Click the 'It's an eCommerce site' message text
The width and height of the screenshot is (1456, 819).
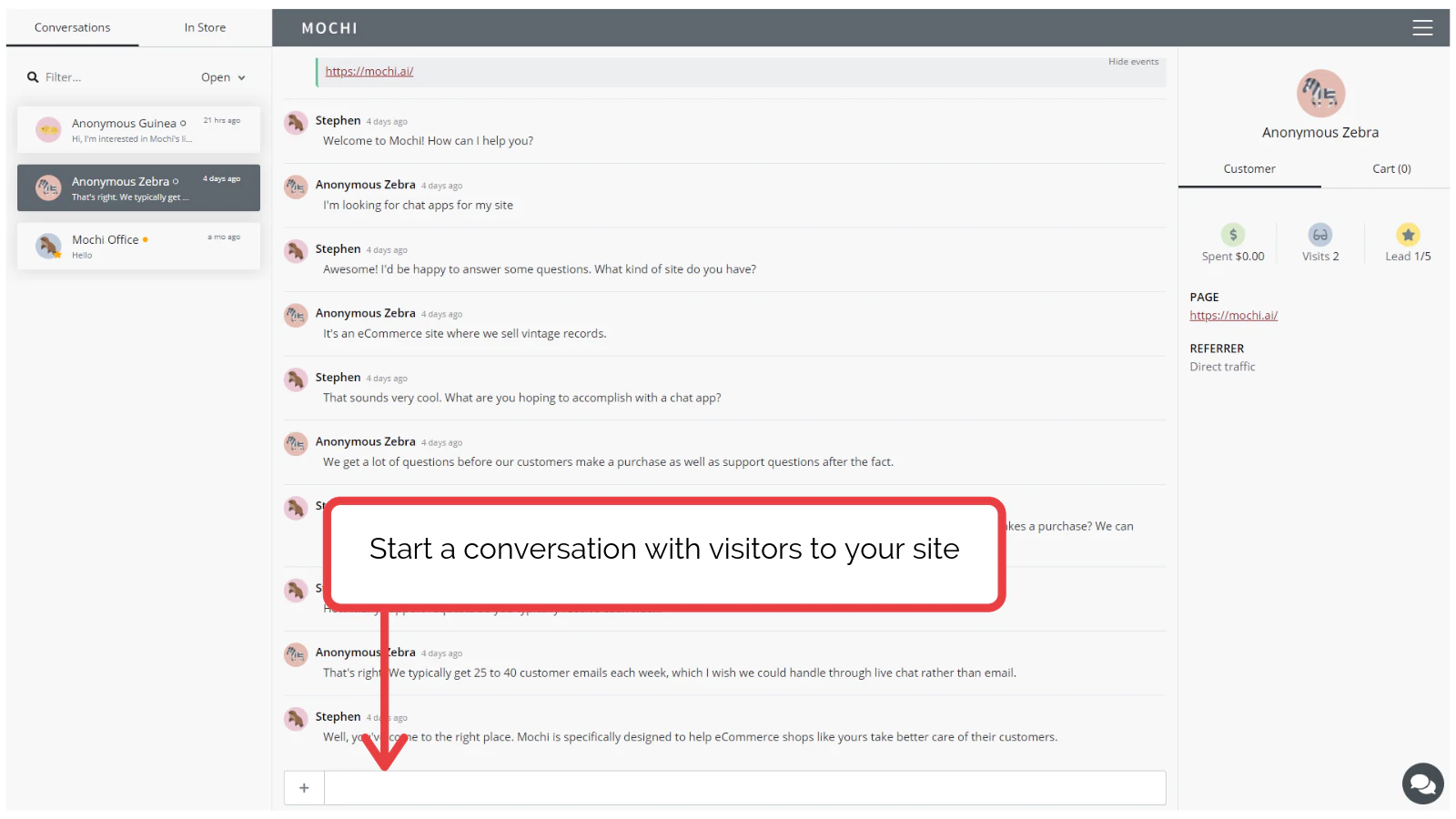[464, 334]
